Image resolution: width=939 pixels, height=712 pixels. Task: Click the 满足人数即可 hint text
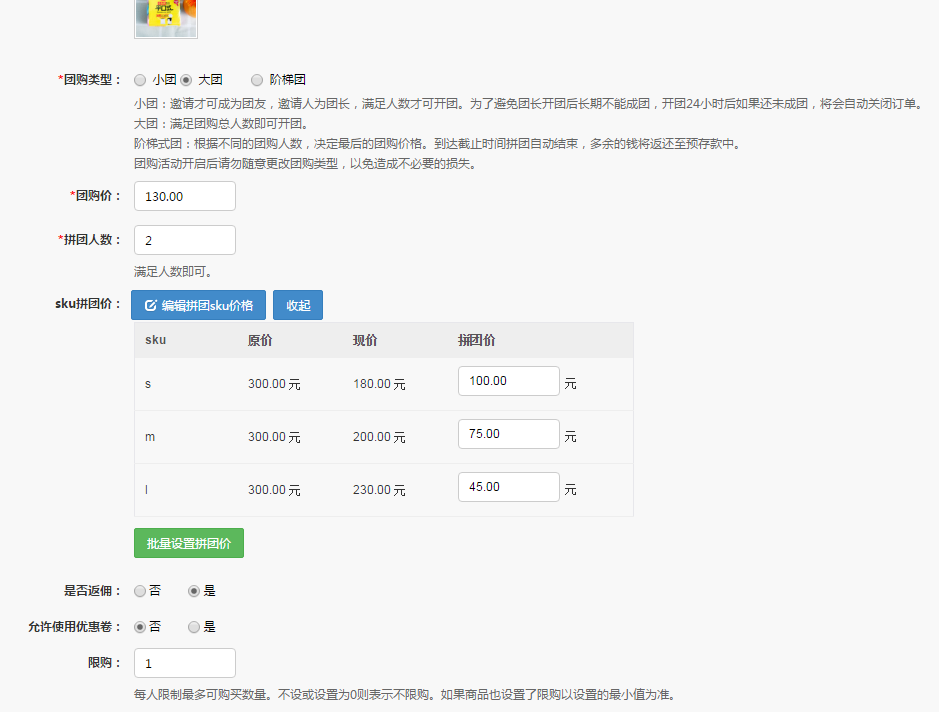coord(173,272)
